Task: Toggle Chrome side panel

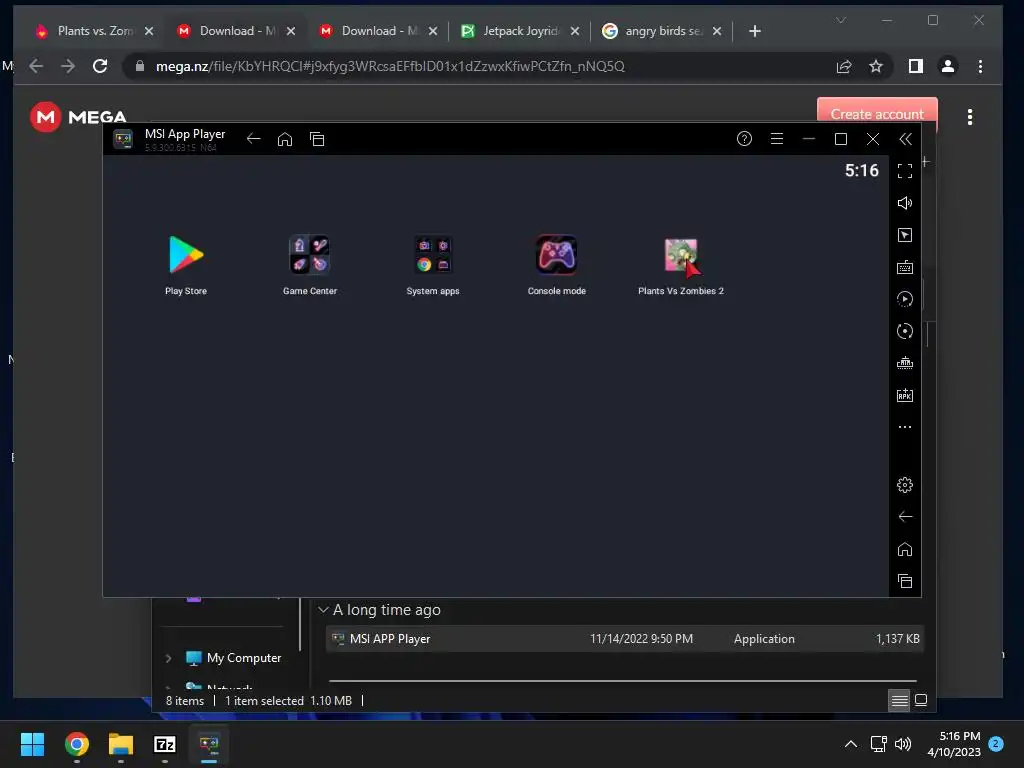Action: click(x=916, y=66)
